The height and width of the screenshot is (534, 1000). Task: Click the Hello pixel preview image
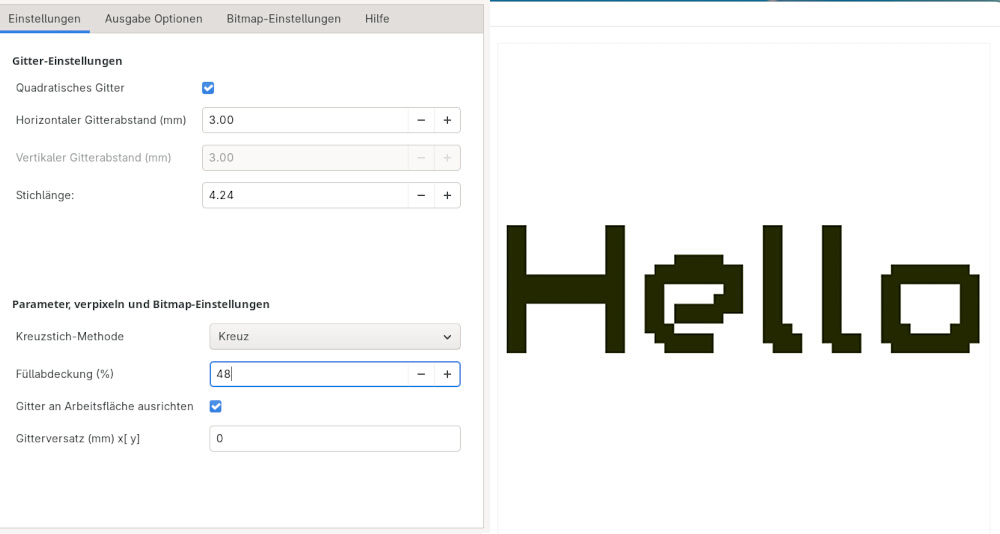pyautogui.click(x=743, y=289)
